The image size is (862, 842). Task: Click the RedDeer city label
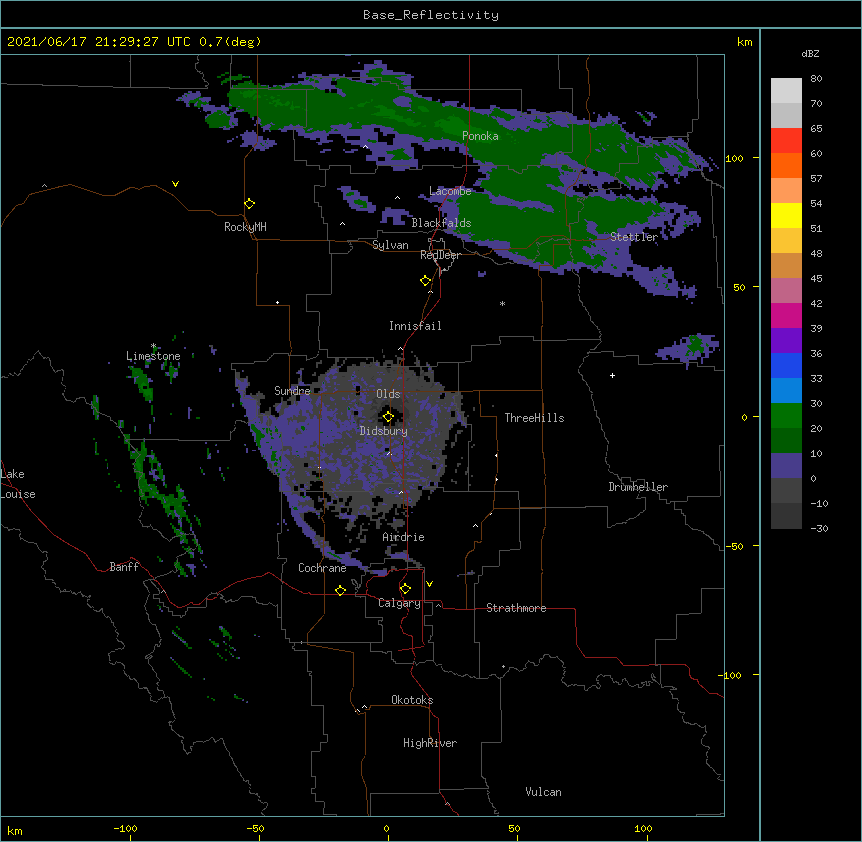[440, 255]
